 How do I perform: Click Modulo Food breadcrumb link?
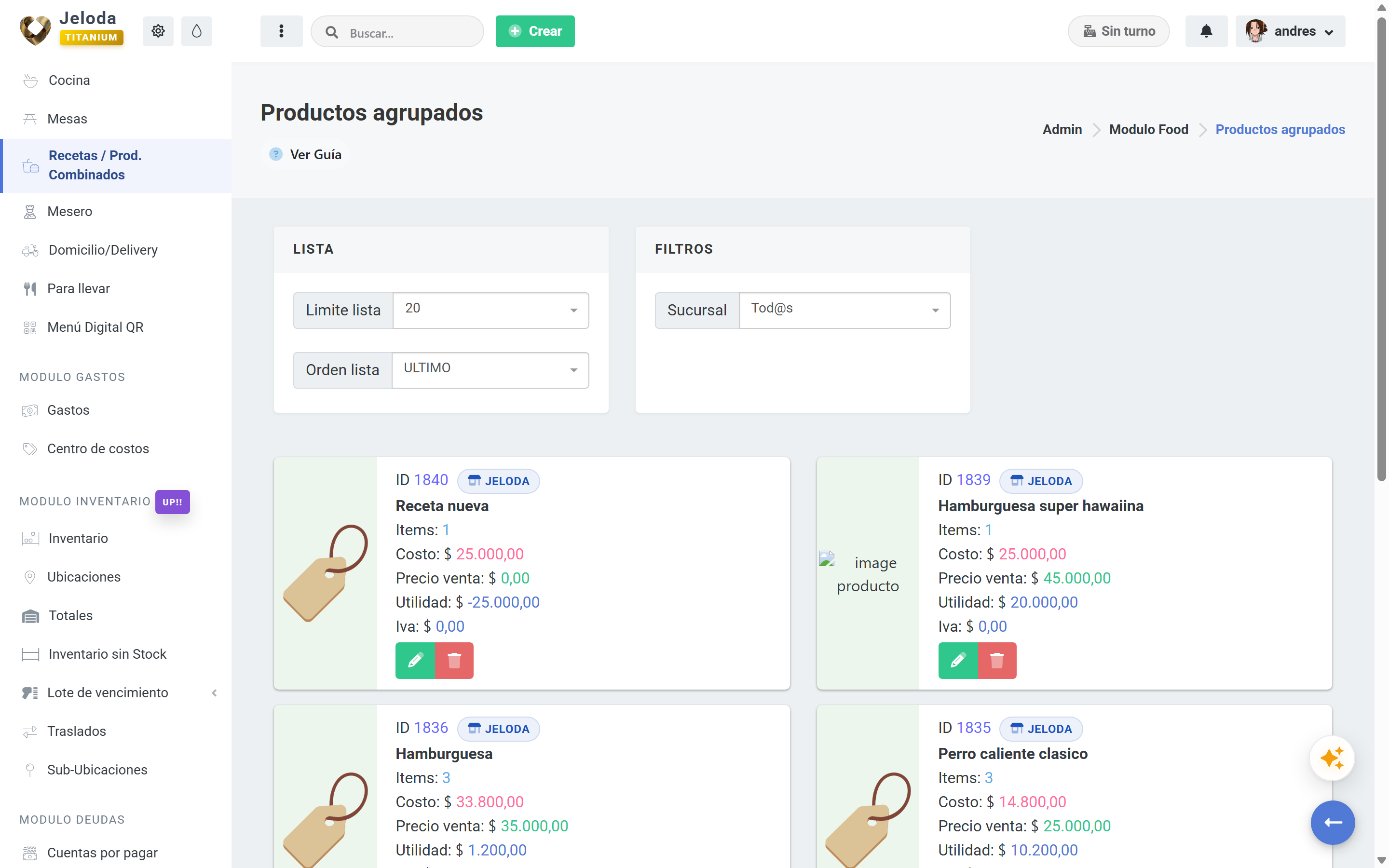1148,129
